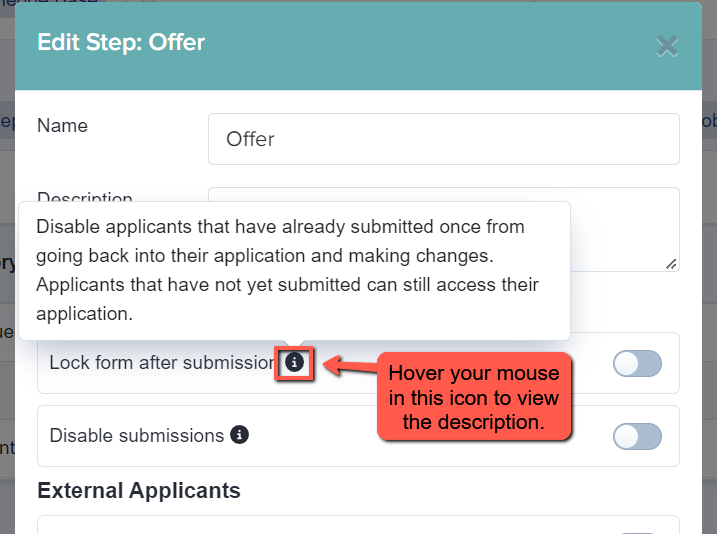
Task: Click the teal dialog header bar
Action: (358, 46)
